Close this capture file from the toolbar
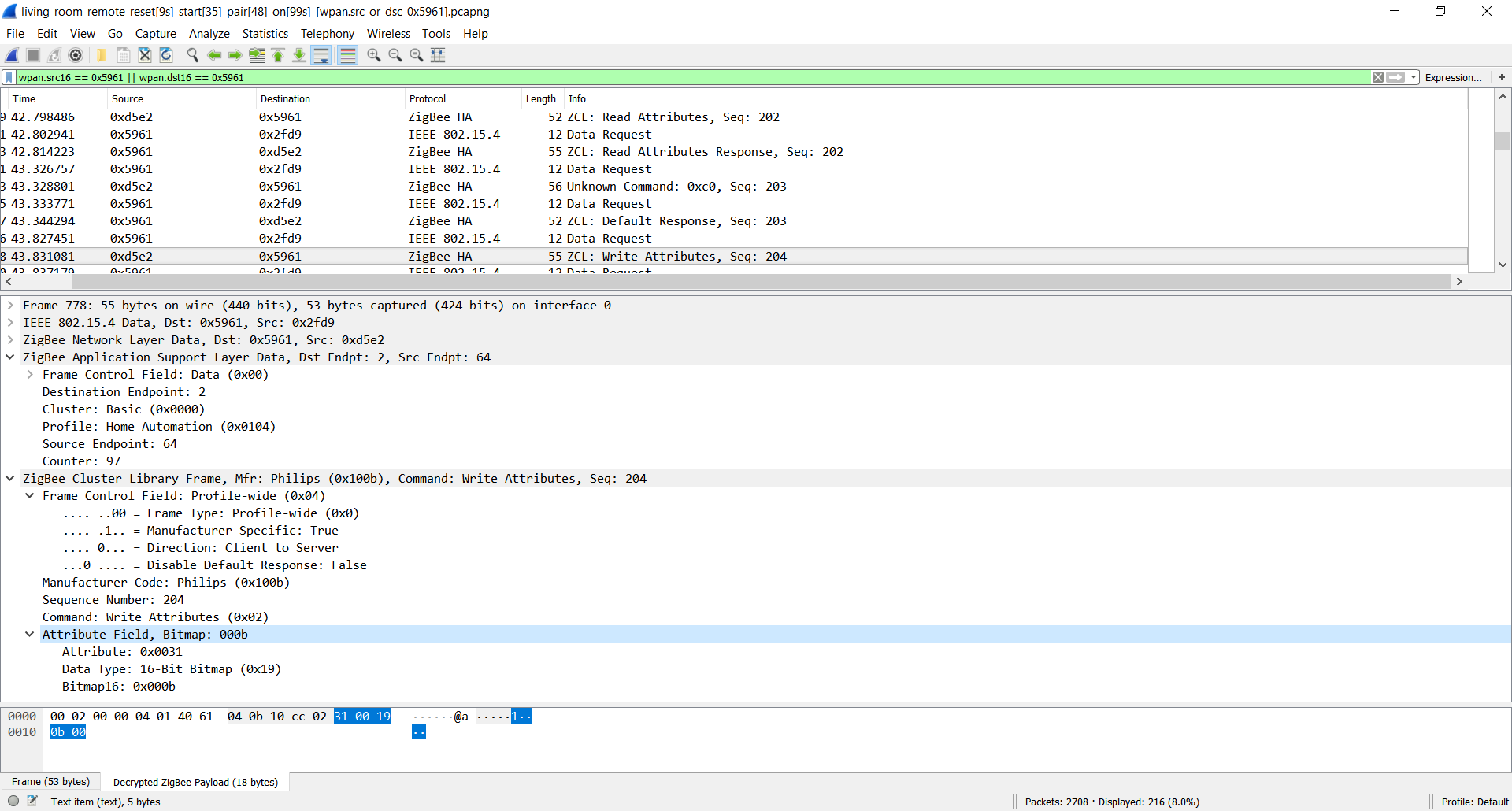 [x=145, y=55]
